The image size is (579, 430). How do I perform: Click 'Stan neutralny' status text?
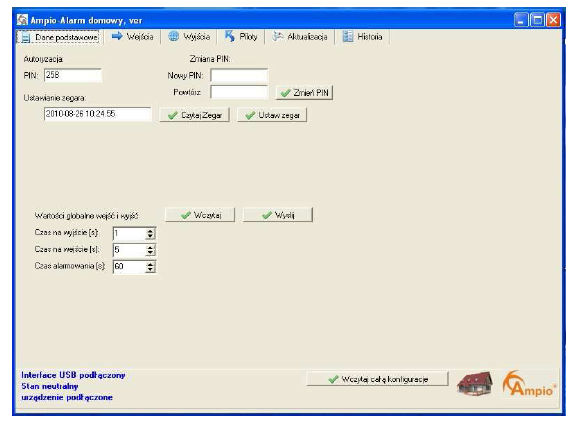(49, 386)
